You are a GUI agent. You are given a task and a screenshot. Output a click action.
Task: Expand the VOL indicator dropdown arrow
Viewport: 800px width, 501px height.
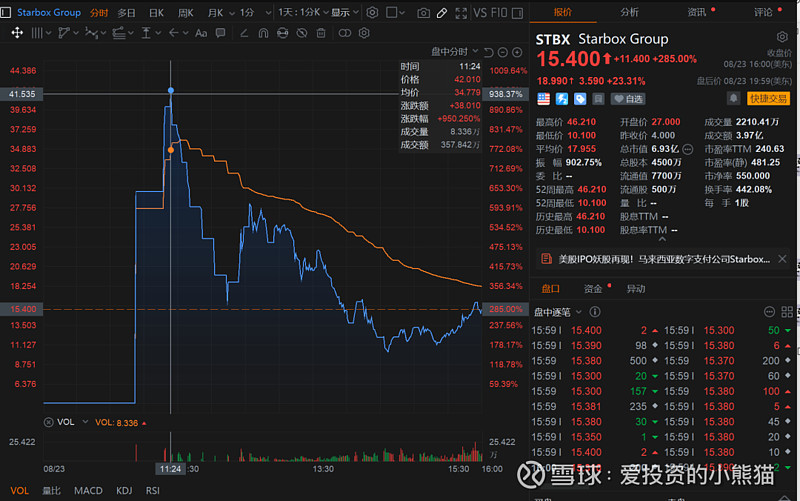(x=85, y=422)
